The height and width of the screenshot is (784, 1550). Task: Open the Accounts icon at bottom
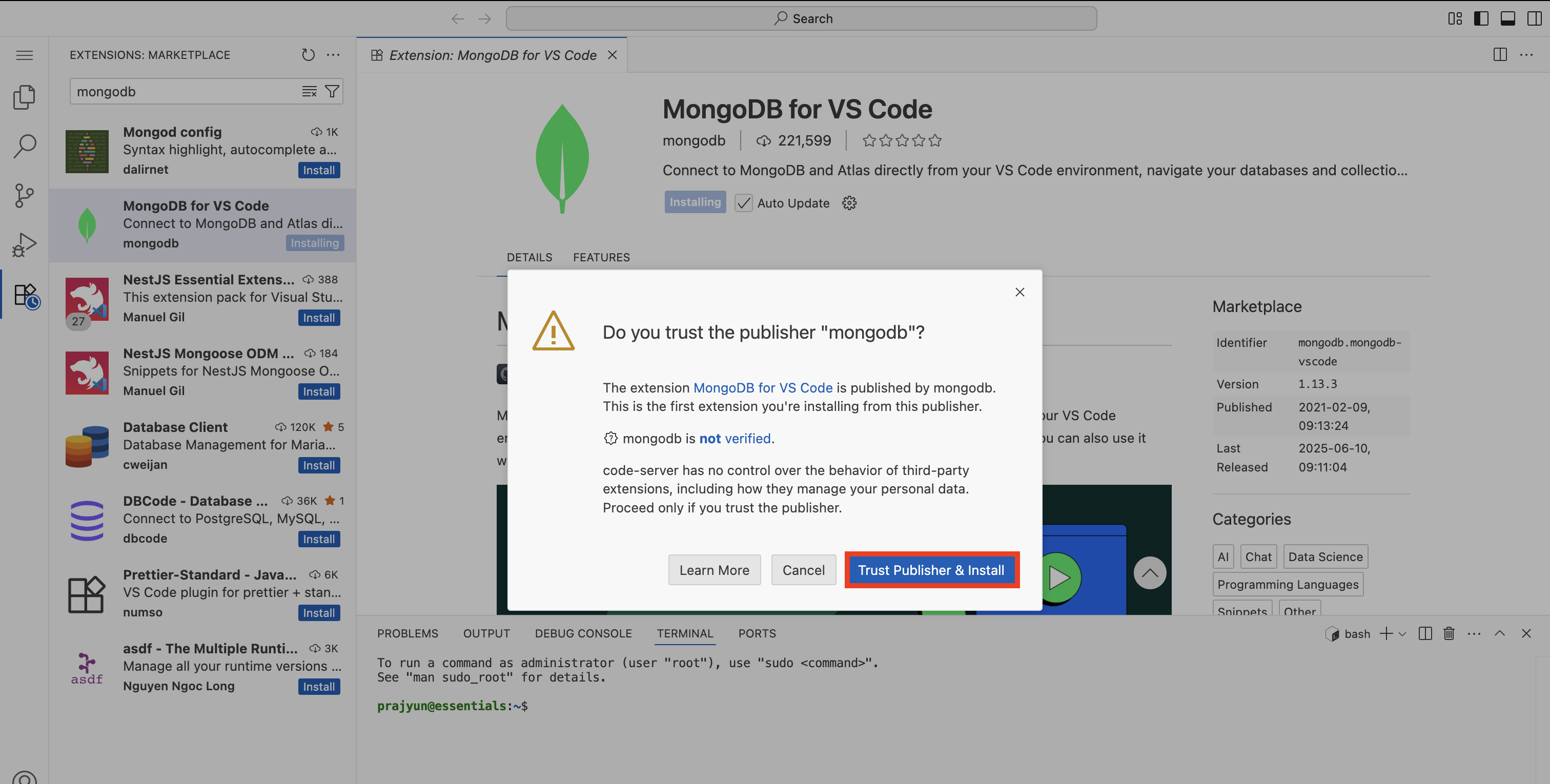25,776
